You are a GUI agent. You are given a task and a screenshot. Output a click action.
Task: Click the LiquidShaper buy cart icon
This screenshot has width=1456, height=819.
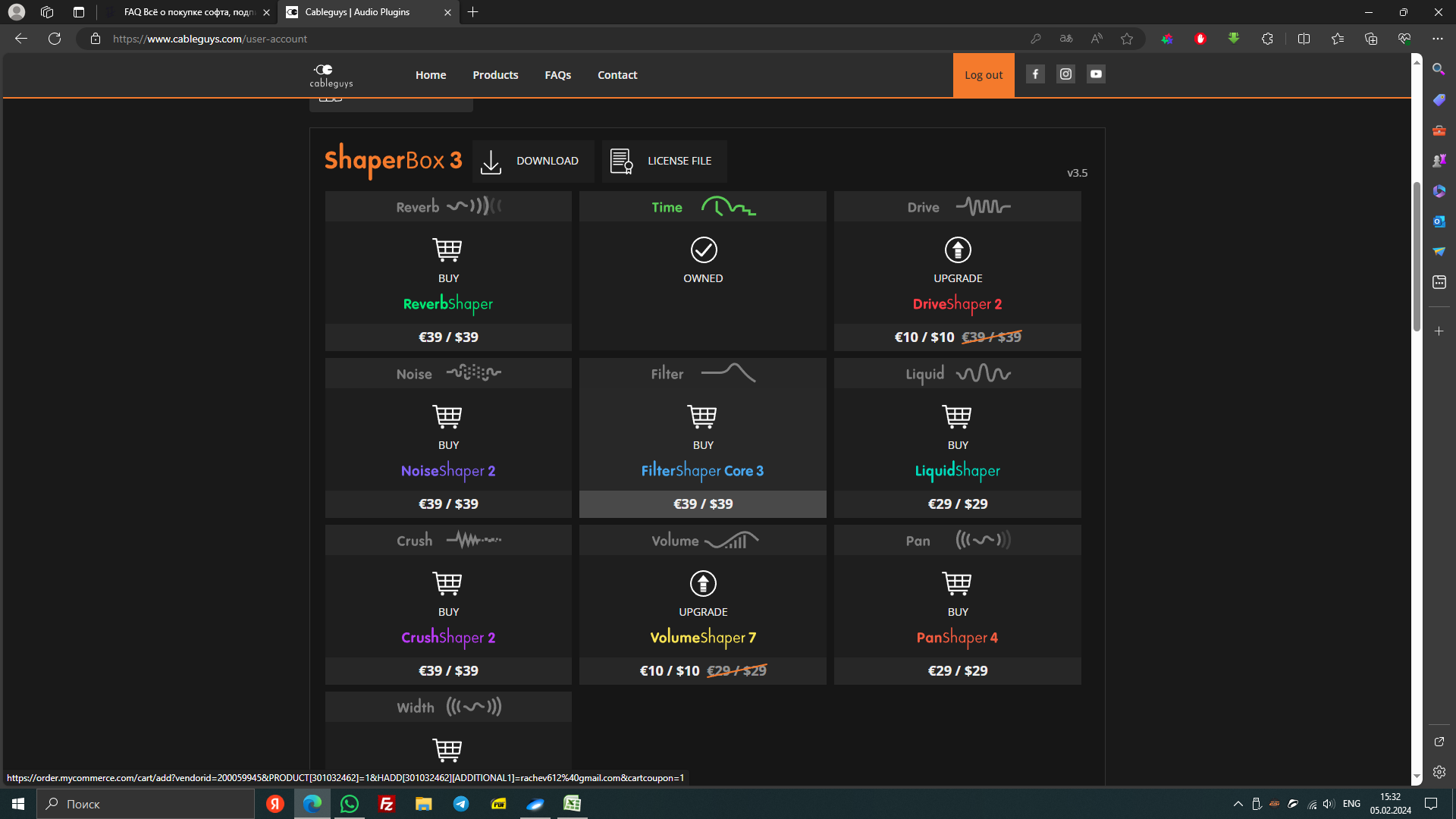pos(957,417)
